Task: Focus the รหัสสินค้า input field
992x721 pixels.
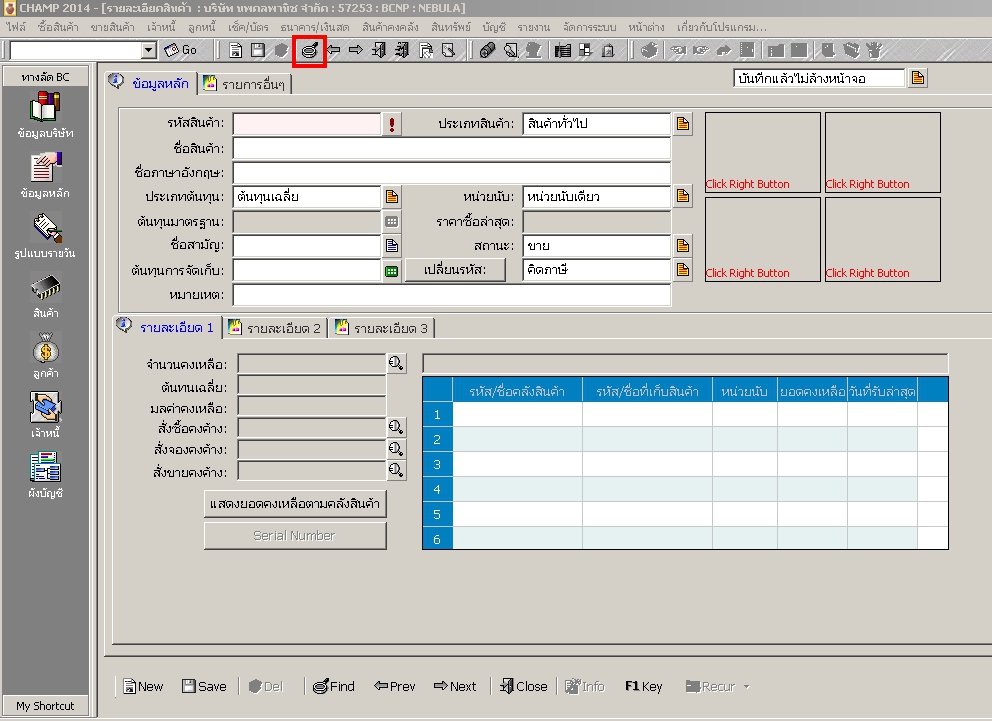Action: point(307,124)
